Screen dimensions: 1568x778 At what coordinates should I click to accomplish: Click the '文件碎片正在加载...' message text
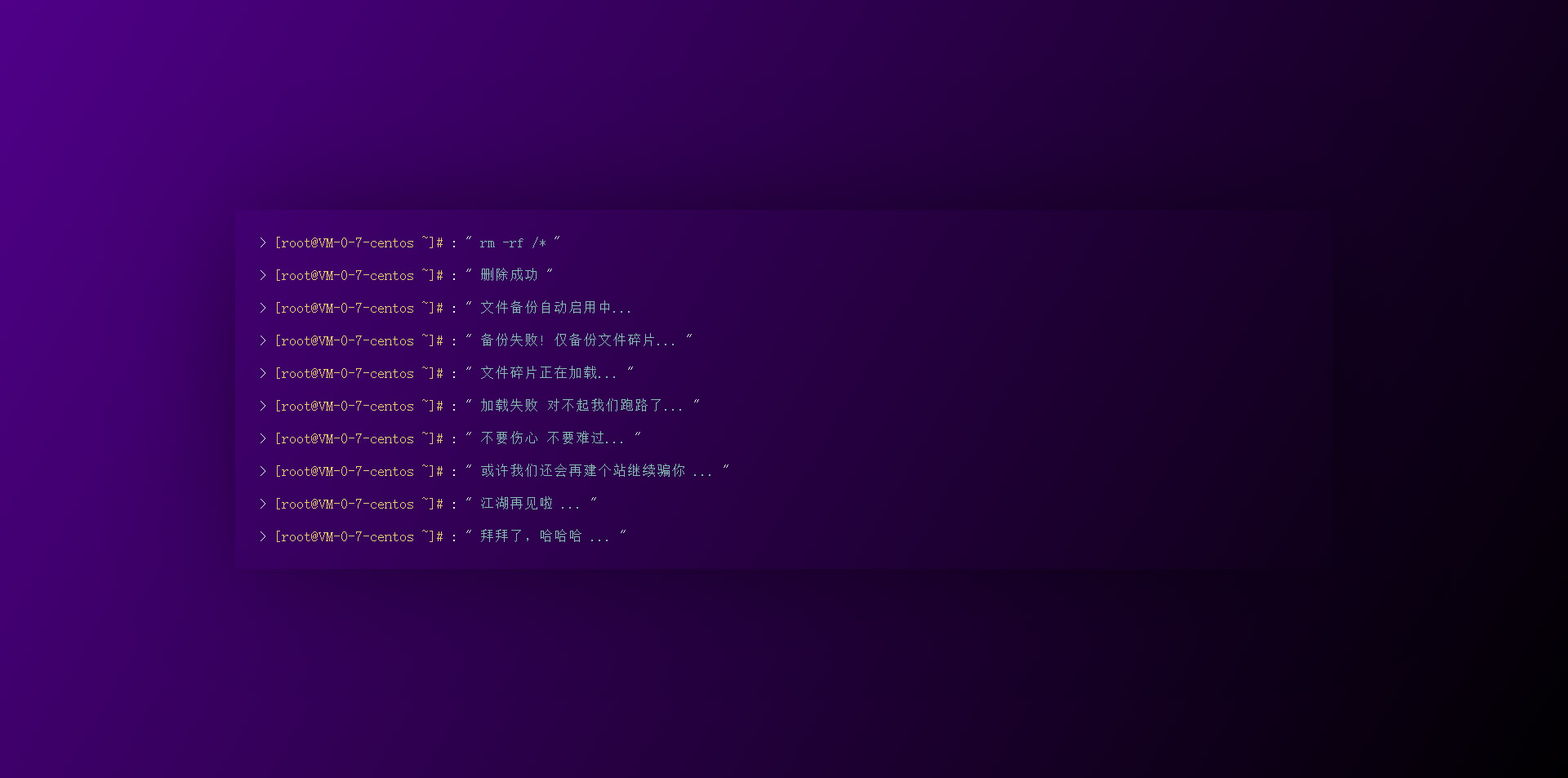[548, 373]
